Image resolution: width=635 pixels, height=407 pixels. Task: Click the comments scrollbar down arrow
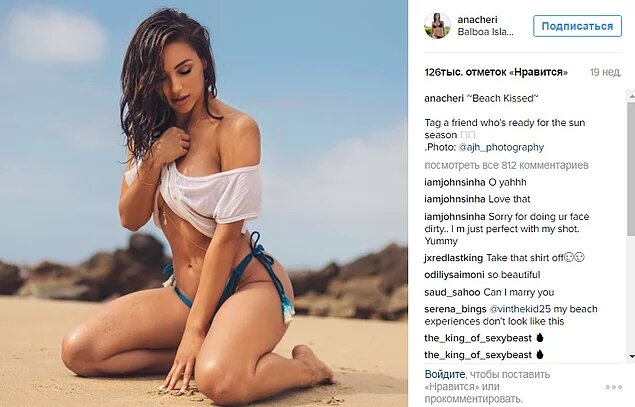[631, 356]
